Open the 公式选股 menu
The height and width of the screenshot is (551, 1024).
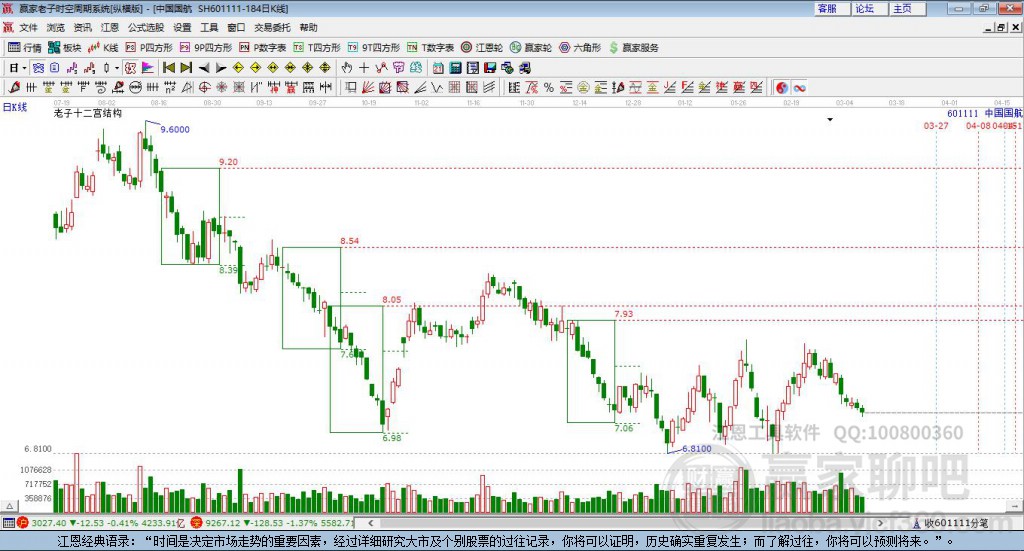pyautogui.click(x=146, y=27)
